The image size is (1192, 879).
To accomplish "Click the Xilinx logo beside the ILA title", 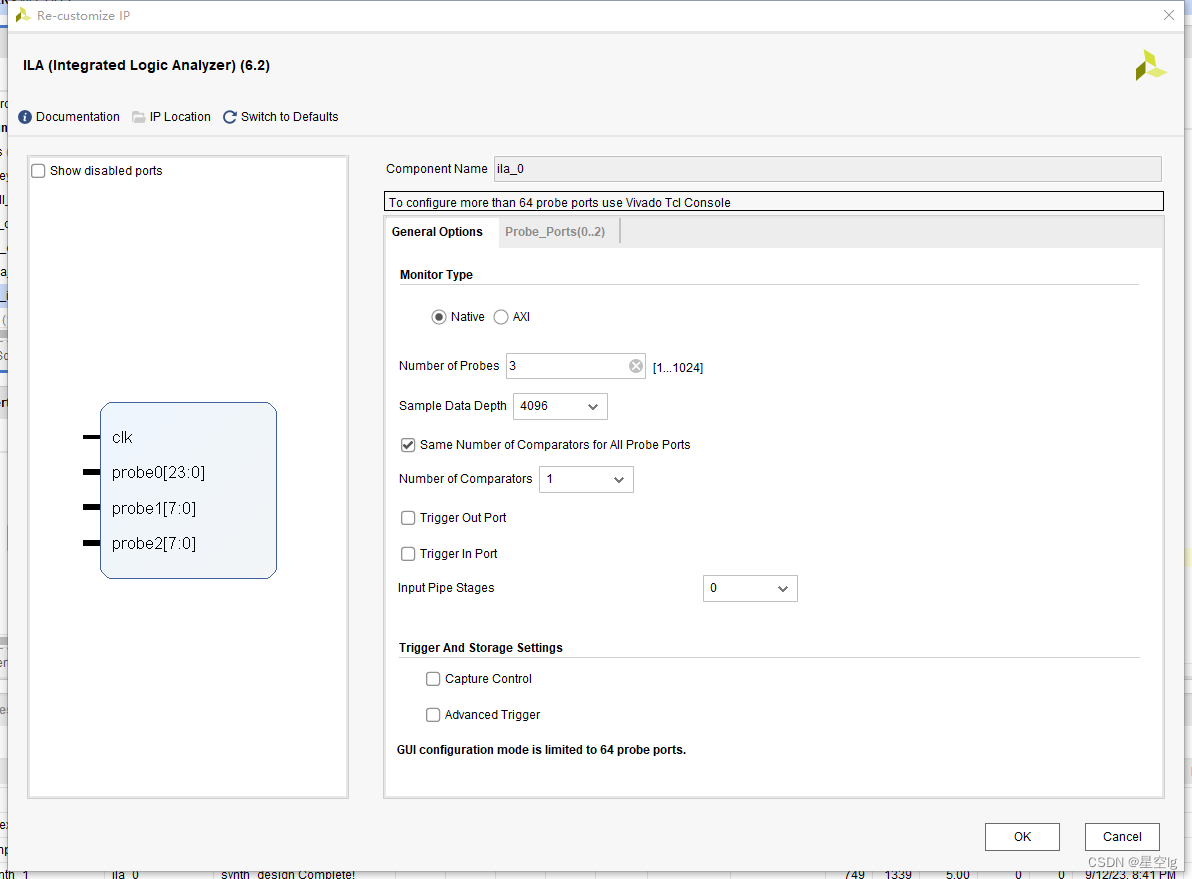I will tap(1150, 65).
